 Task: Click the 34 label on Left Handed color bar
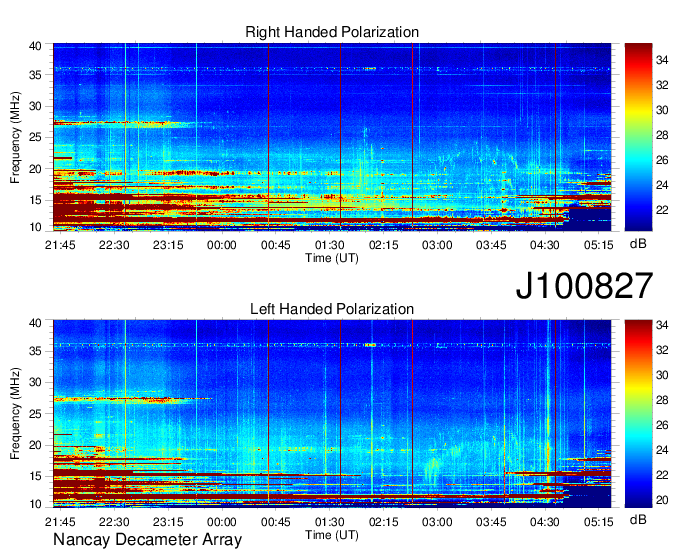(x=662, y=325)
